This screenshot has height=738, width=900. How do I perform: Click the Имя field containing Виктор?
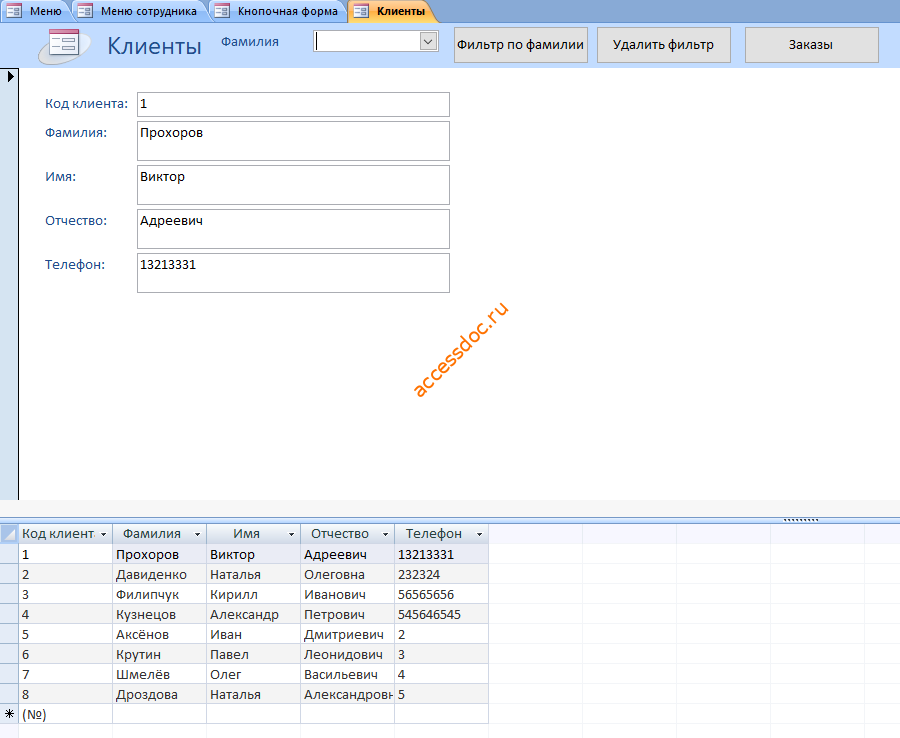pos(293,185)
